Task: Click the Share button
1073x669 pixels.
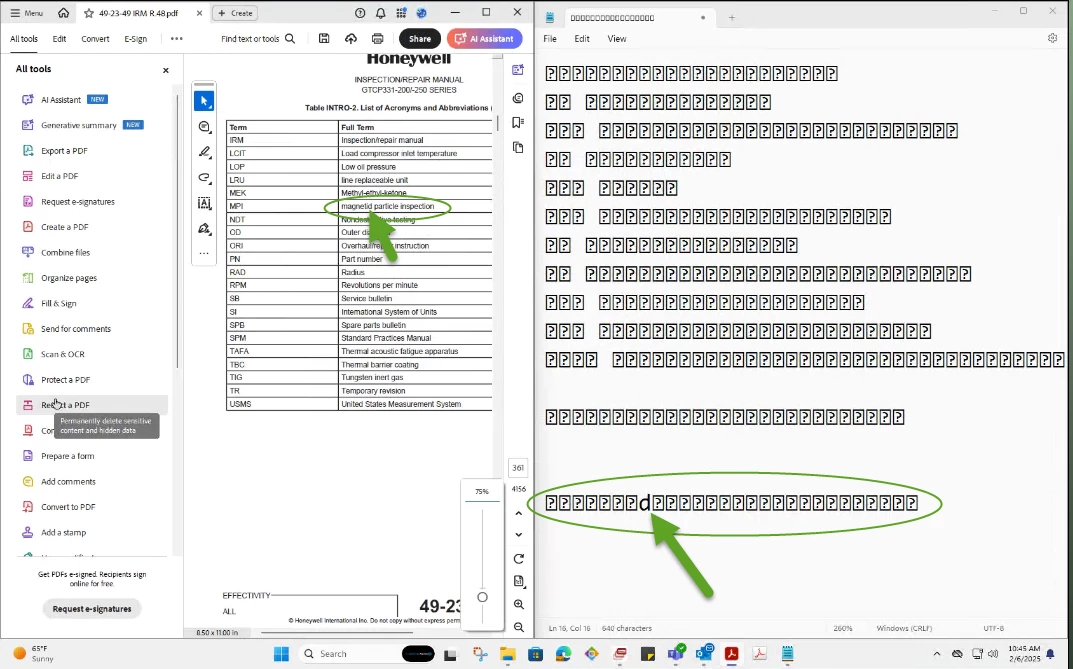Action: pyautogui.click(x=419, y=39)
